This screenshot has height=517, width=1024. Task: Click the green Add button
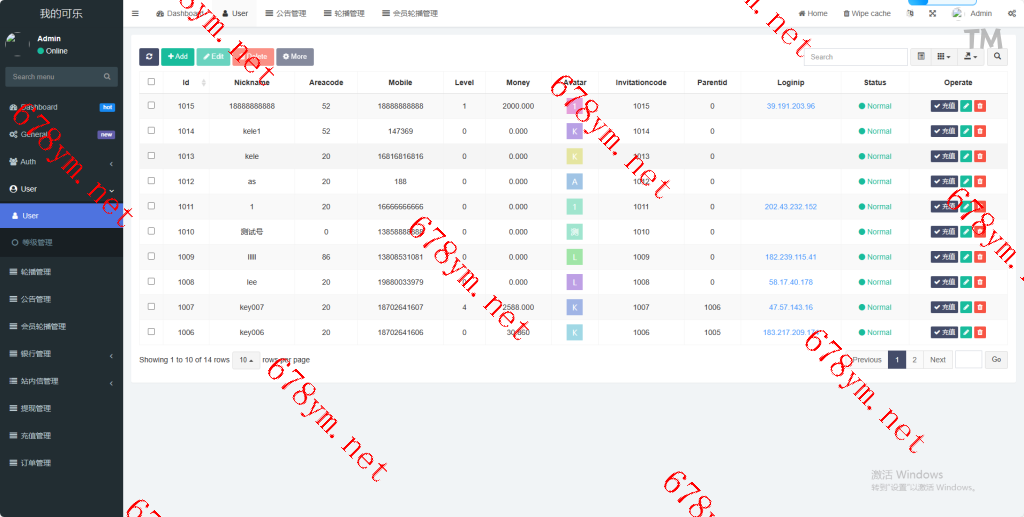pyautogui.click(x=177, y=57)
